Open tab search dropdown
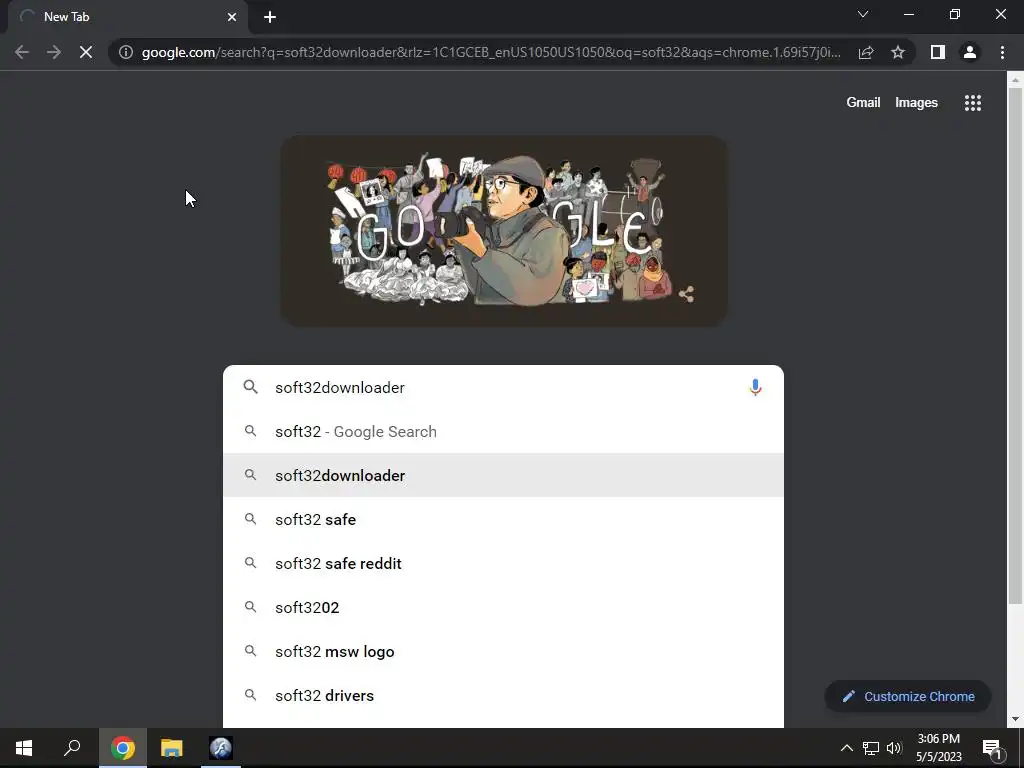The height and width of the screenshot is (768, 1024). click(x=863, y=14)
